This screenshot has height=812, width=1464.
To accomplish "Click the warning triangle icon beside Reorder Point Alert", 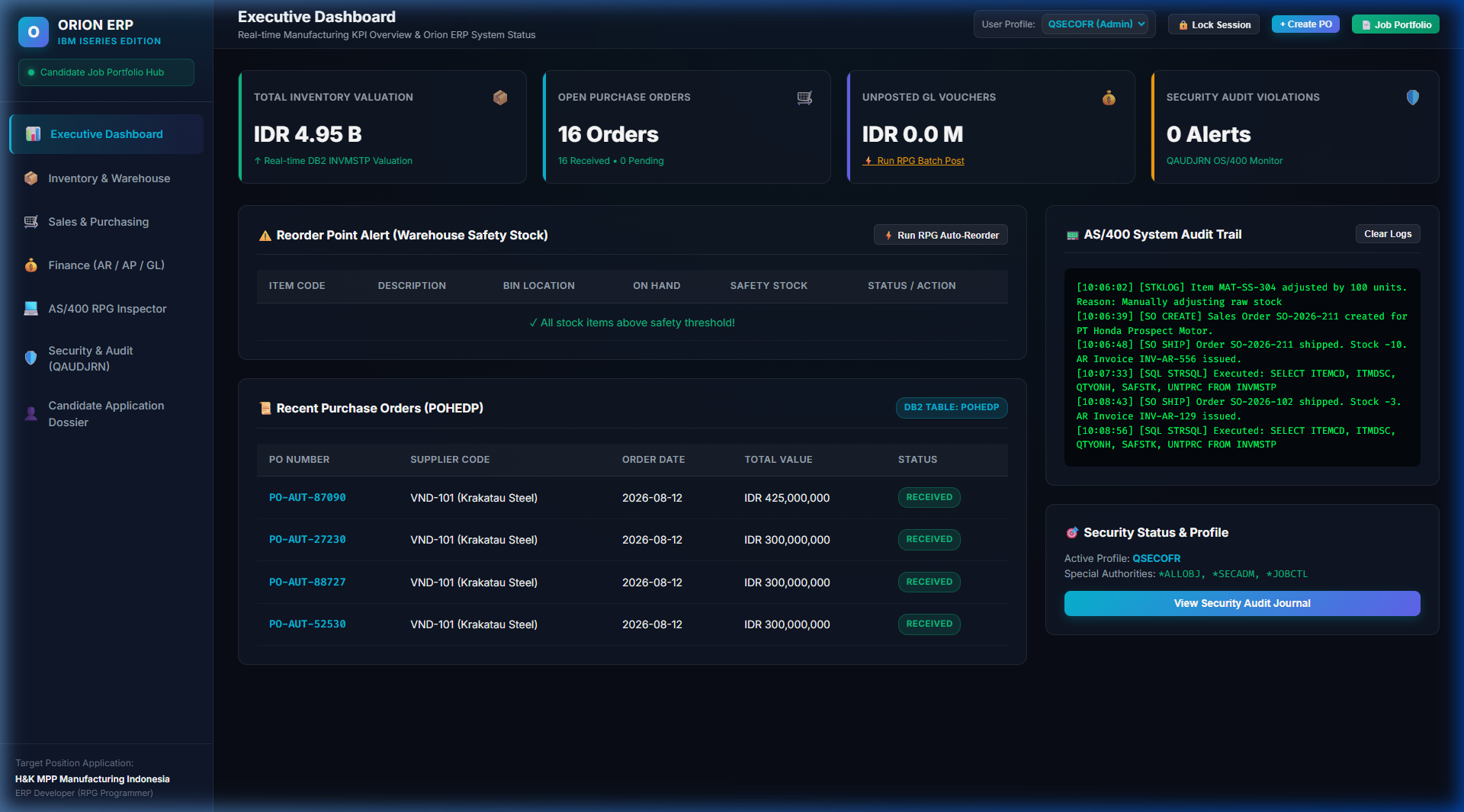I will pos(265,236).
